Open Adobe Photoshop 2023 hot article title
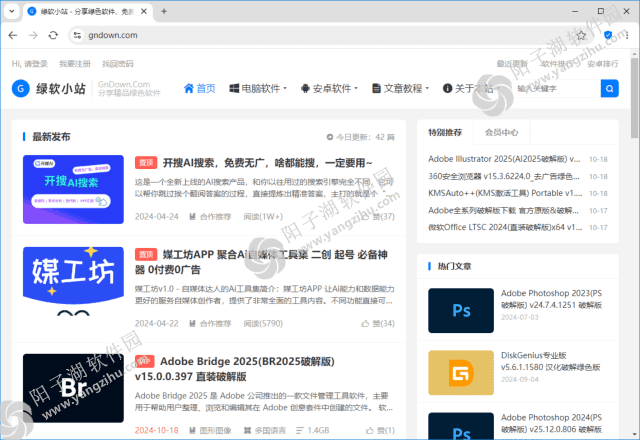 pos(551,299)
